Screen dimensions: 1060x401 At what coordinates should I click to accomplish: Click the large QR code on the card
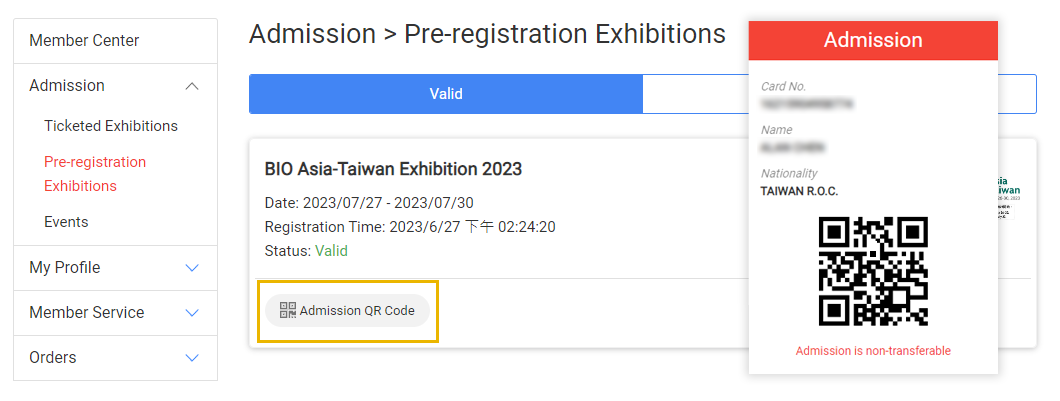(873, 271)
